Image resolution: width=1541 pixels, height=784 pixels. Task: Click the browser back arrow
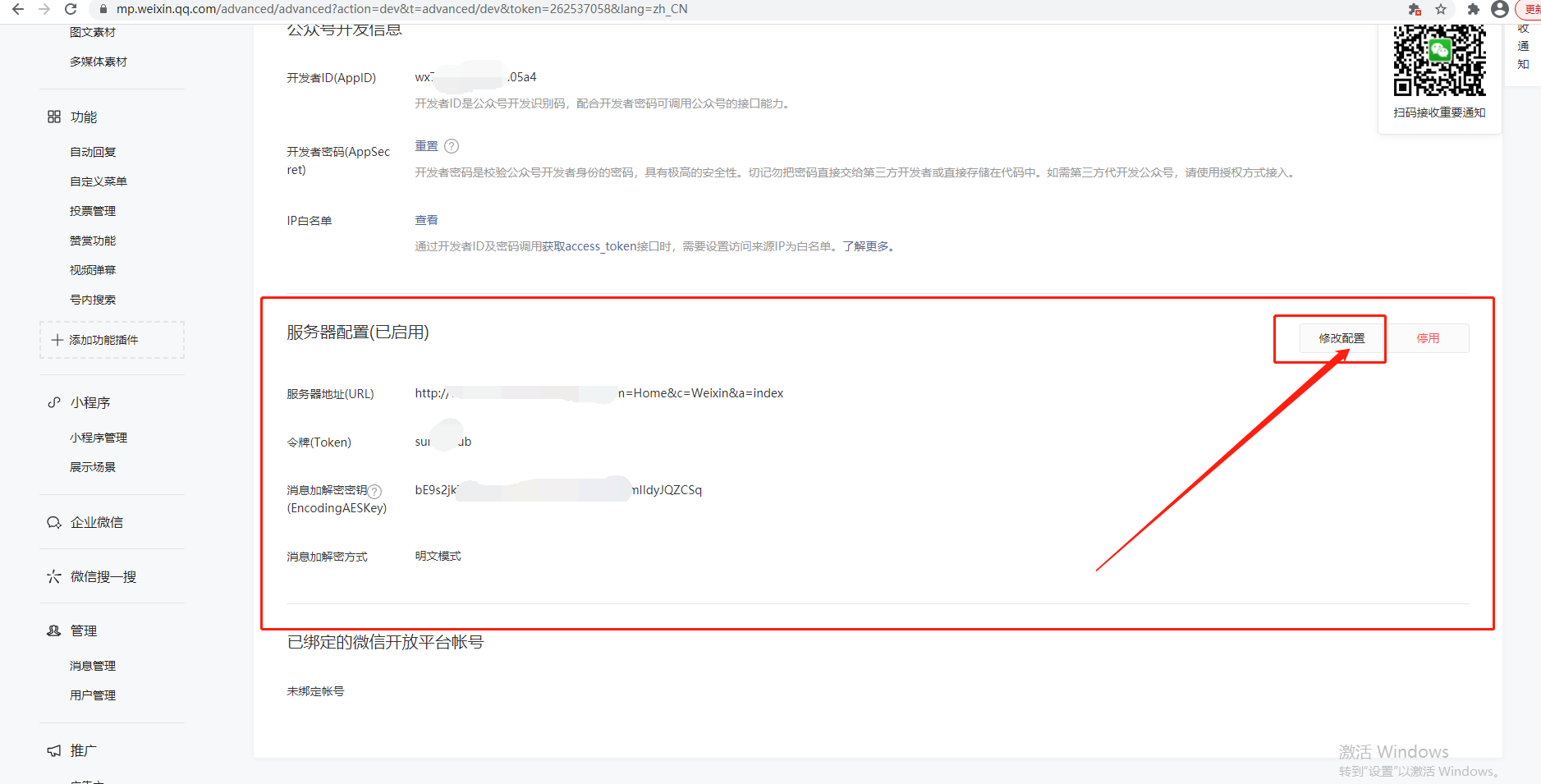click(x=18, y=9)
